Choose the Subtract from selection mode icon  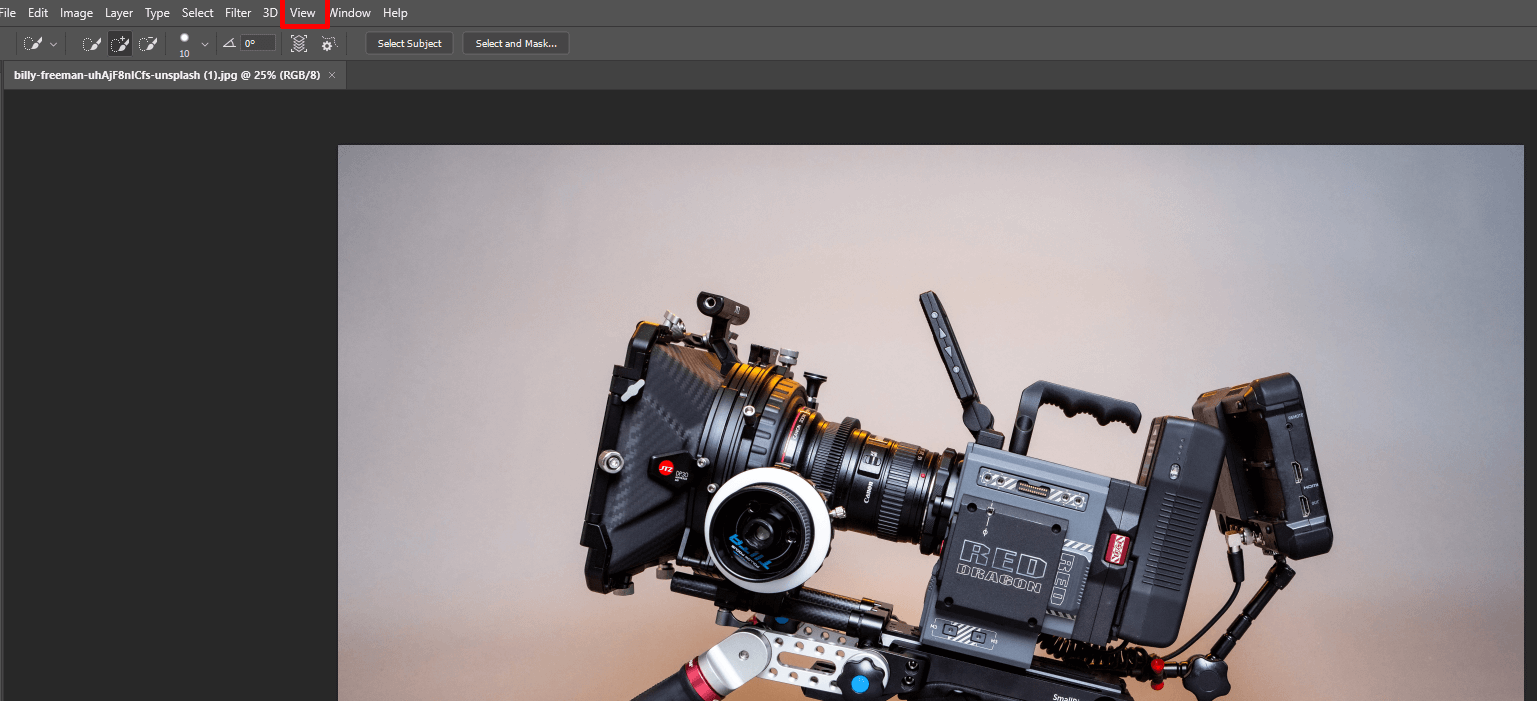coord(148,44)
